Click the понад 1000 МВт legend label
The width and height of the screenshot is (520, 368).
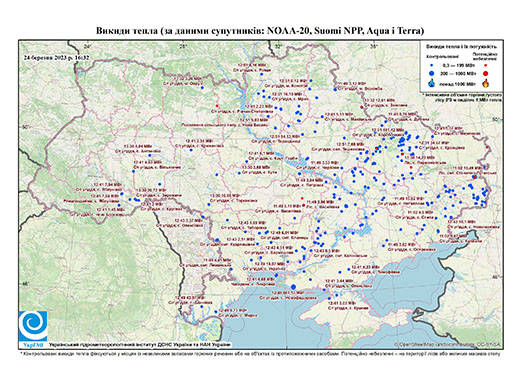pyautogui.click(x=457, y=83)
